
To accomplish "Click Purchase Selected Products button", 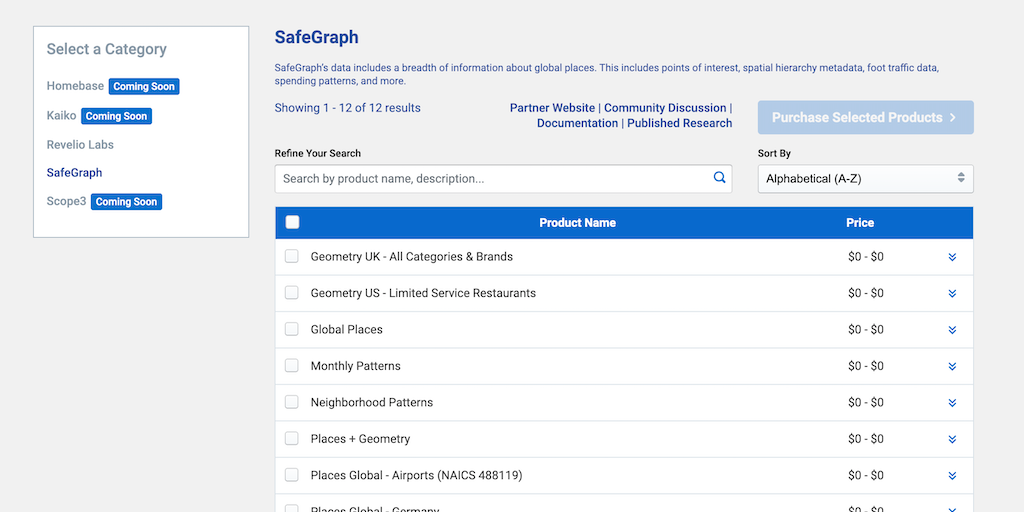I will (865, 117).
